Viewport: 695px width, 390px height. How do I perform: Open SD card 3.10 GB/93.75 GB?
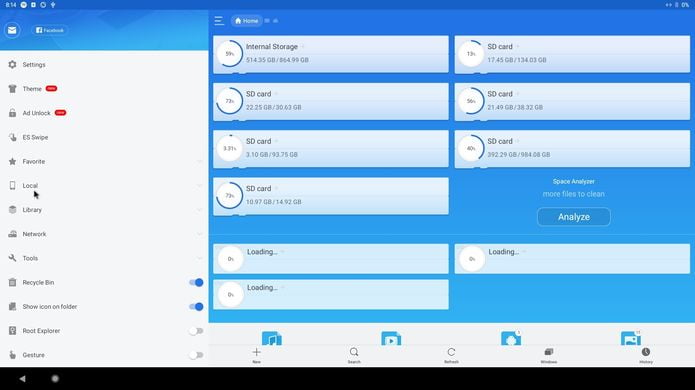(331, 149)
